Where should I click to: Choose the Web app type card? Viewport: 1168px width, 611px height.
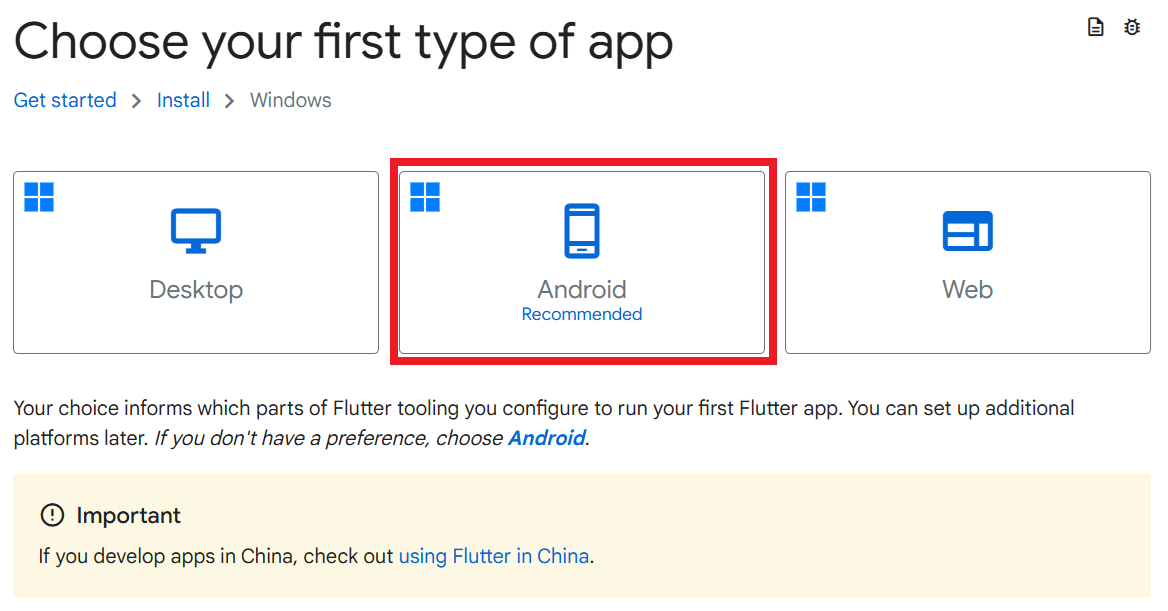(967, 262)
